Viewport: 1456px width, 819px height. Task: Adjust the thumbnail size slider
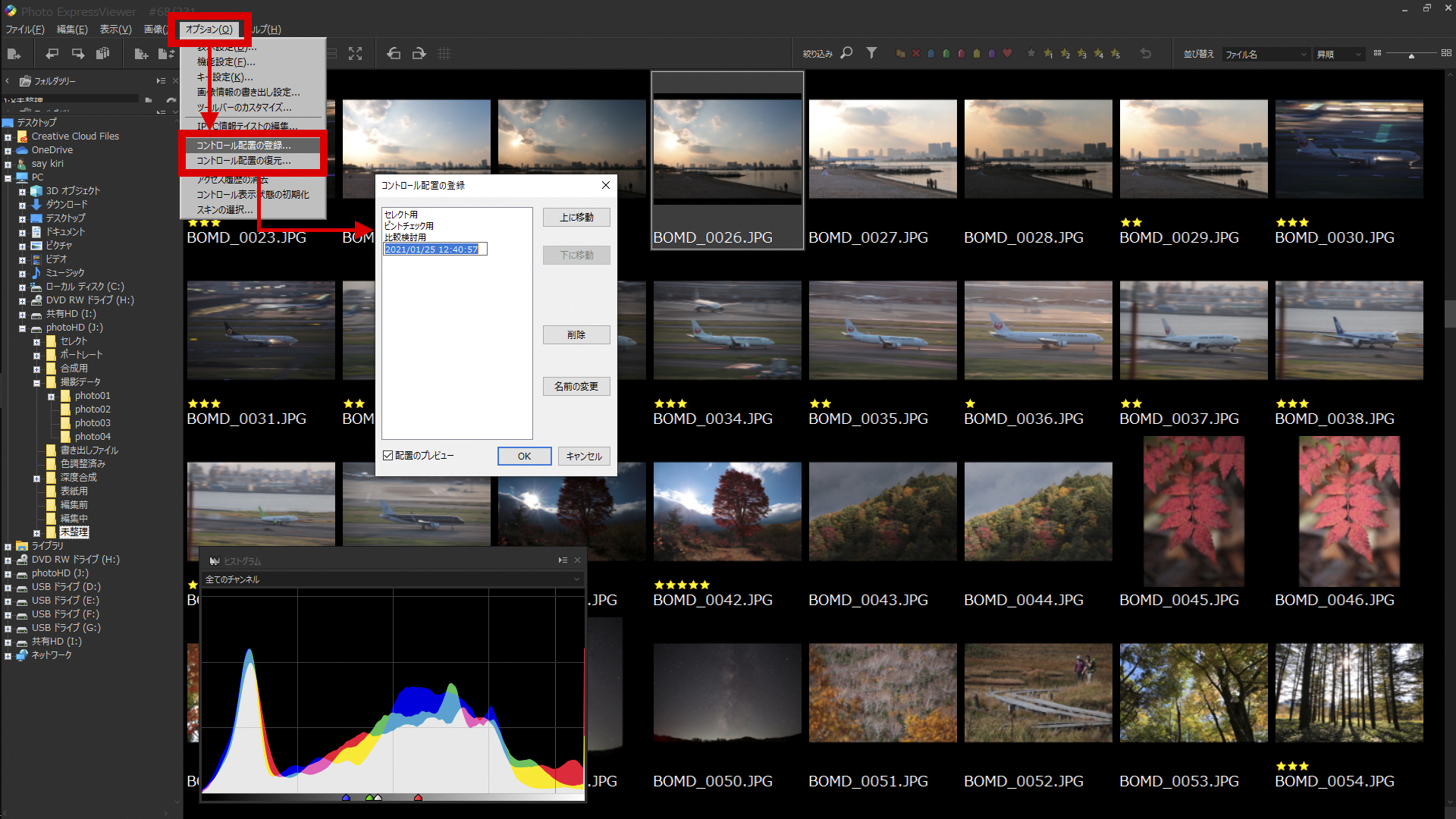pos(1411,55)
